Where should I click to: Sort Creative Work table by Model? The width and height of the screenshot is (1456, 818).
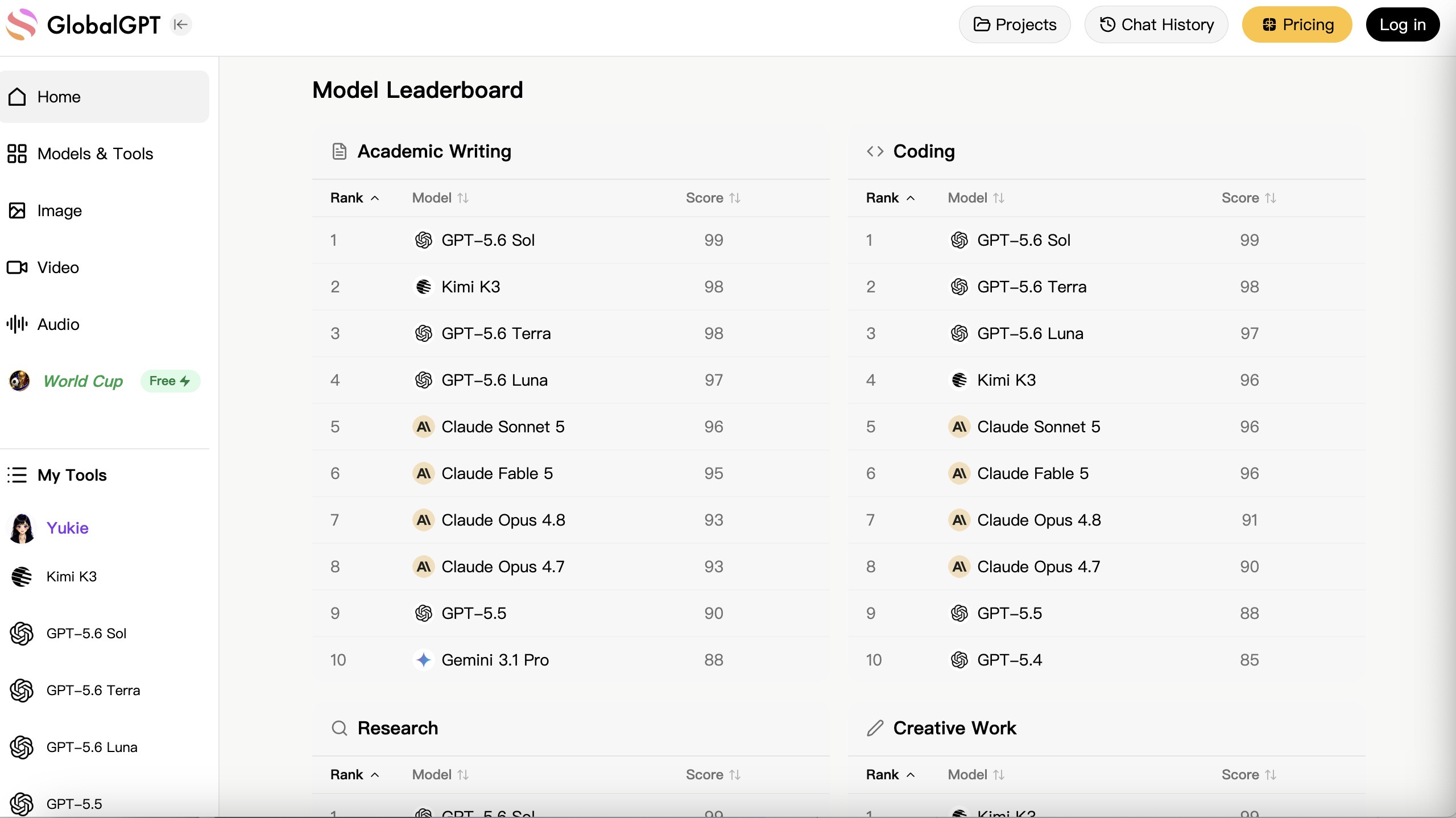pyautogui.click(x=976, y=775)
